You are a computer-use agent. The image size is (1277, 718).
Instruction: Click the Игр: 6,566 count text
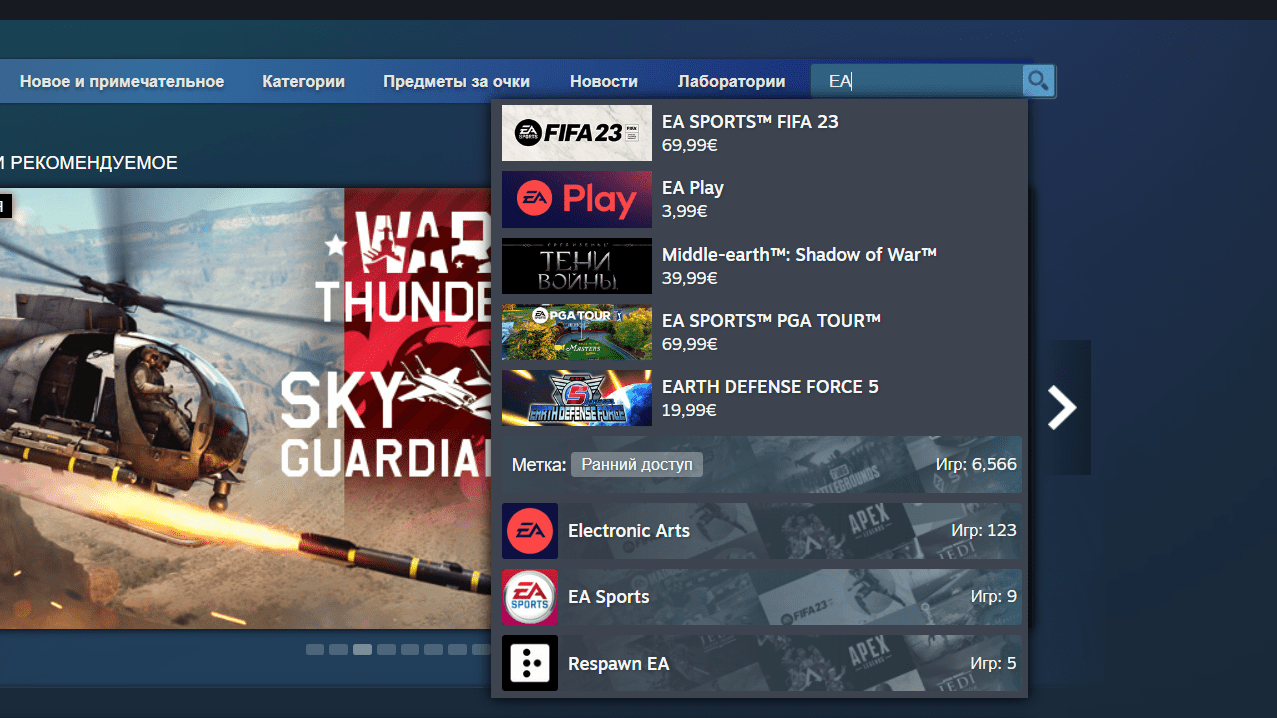[976, 465]
